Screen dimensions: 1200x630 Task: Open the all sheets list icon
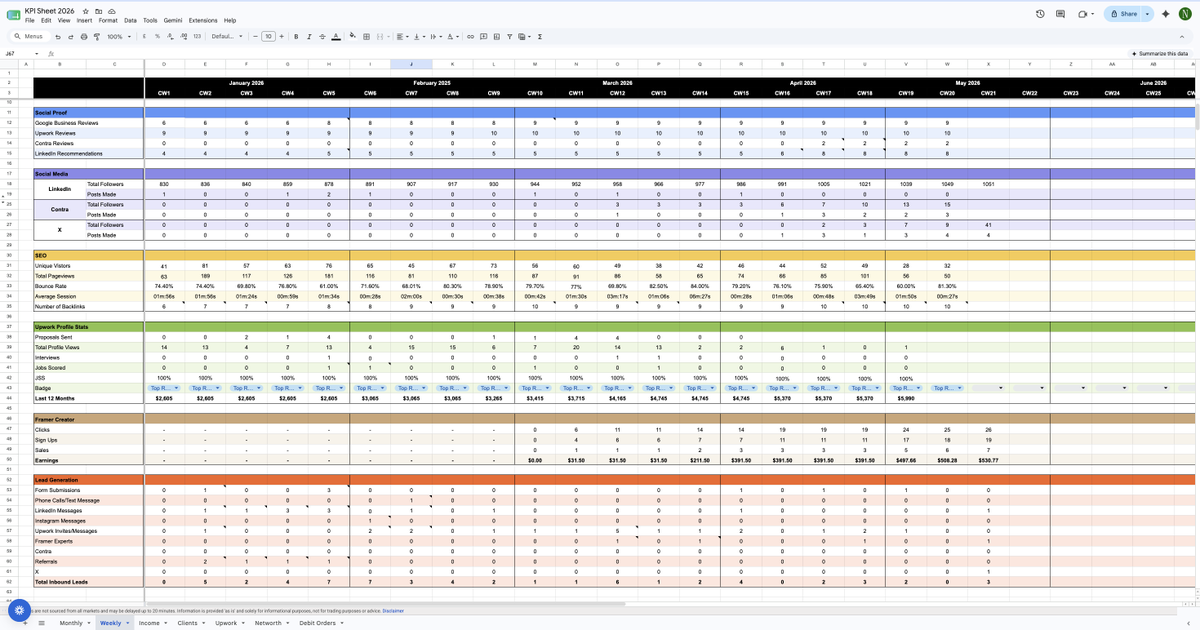point(41,623)
